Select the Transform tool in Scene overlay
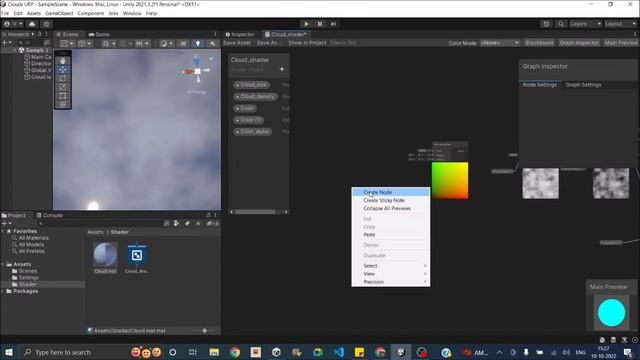640x360 pixels. [x=63, y=104]
